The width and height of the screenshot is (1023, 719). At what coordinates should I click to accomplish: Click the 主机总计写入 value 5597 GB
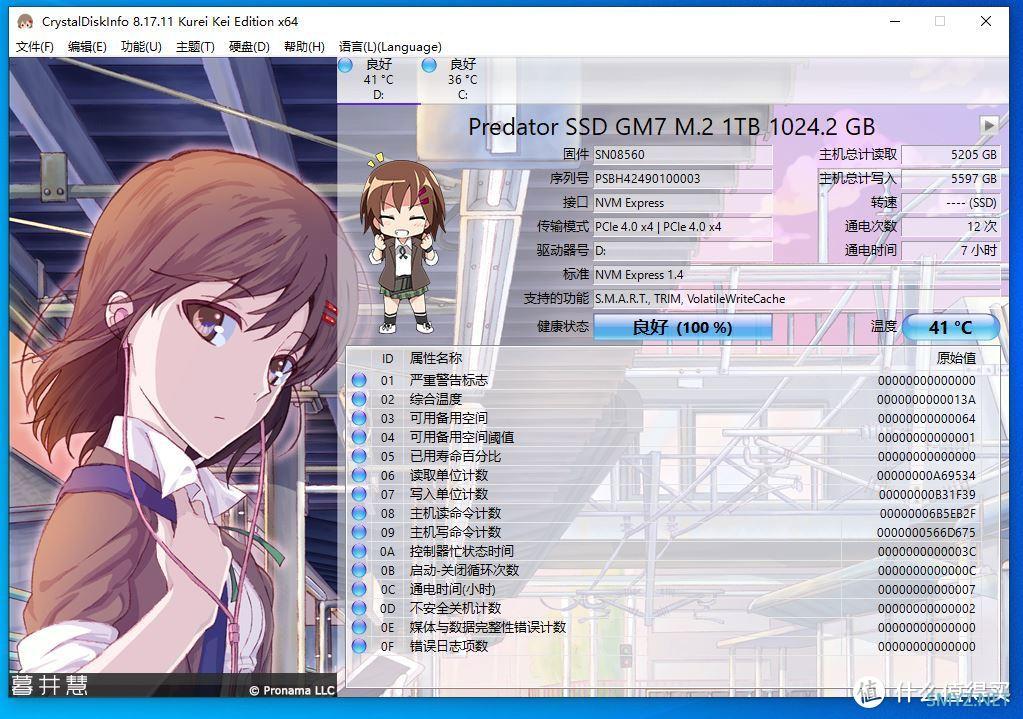click(951, 178)
